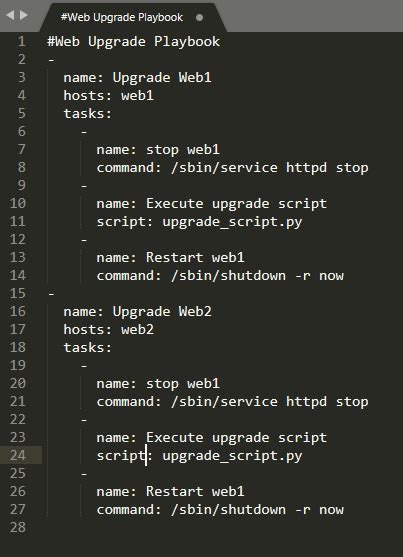Click the right tab navigation arrow
The width and height of the screenshot is (403, 557).
pyautogui.click(x=24, y=15)
